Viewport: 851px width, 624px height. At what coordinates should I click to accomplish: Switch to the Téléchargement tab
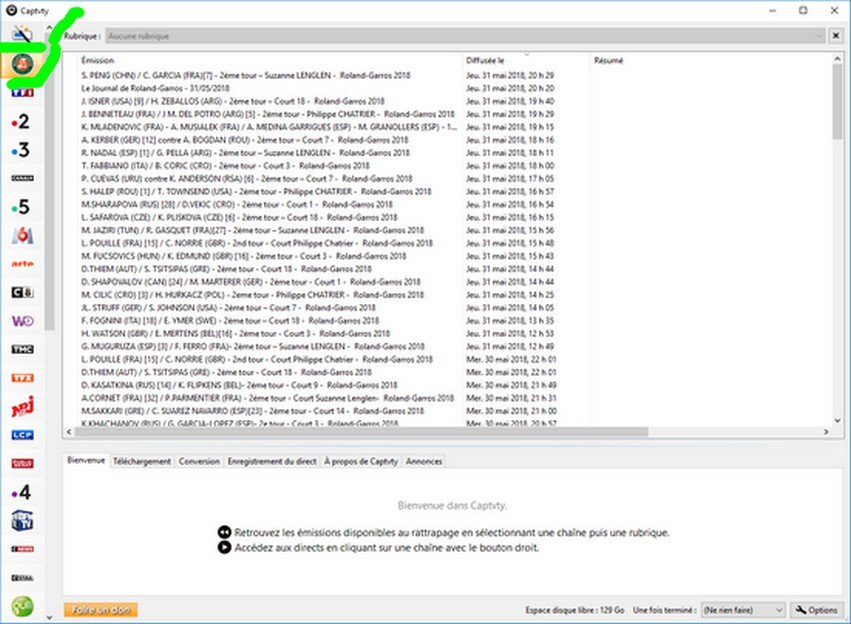pyautogui.click(x=142, y=461)
